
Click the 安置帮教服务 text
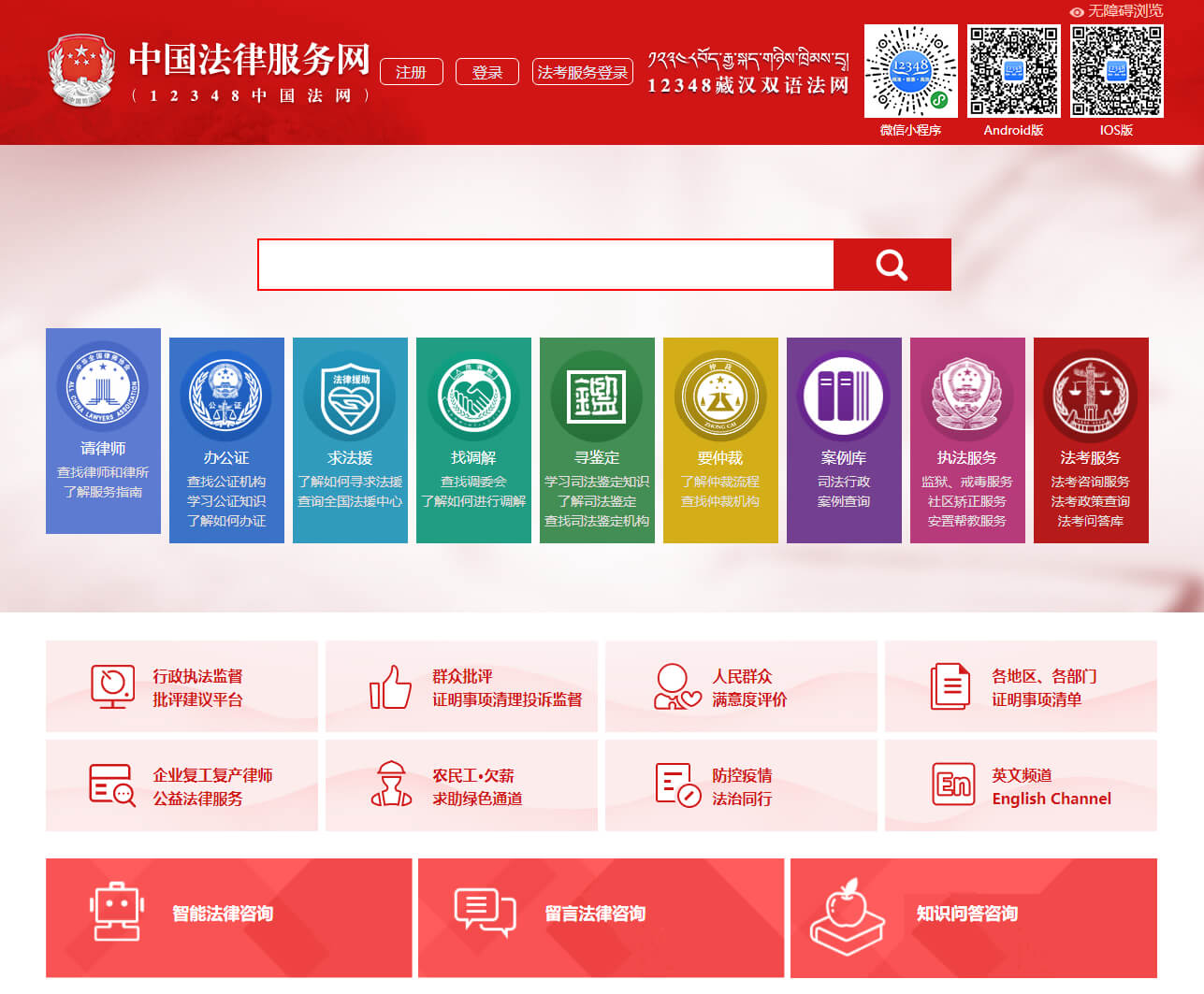967,521
